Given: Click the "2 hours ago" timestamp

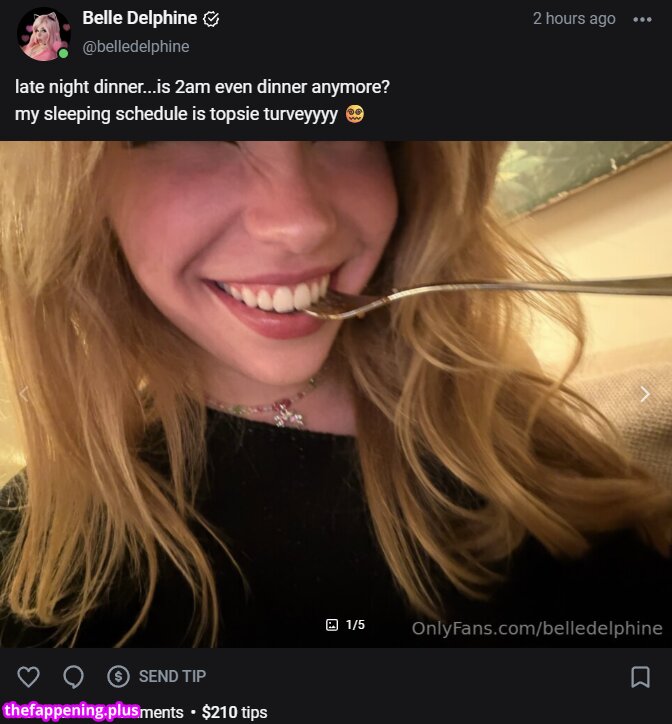Looking at the screenshot, I should point(574,18).
